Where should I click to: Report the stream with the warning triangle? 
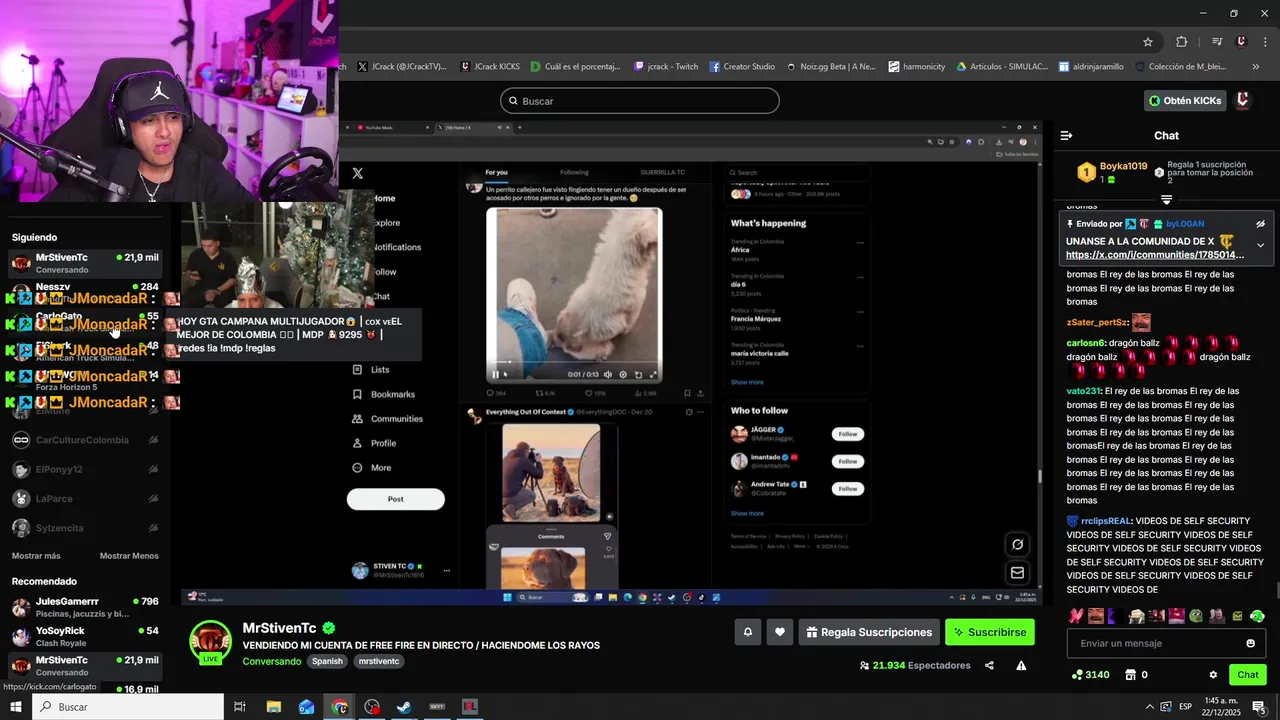pyautogui.click(x=1021, y=665)
